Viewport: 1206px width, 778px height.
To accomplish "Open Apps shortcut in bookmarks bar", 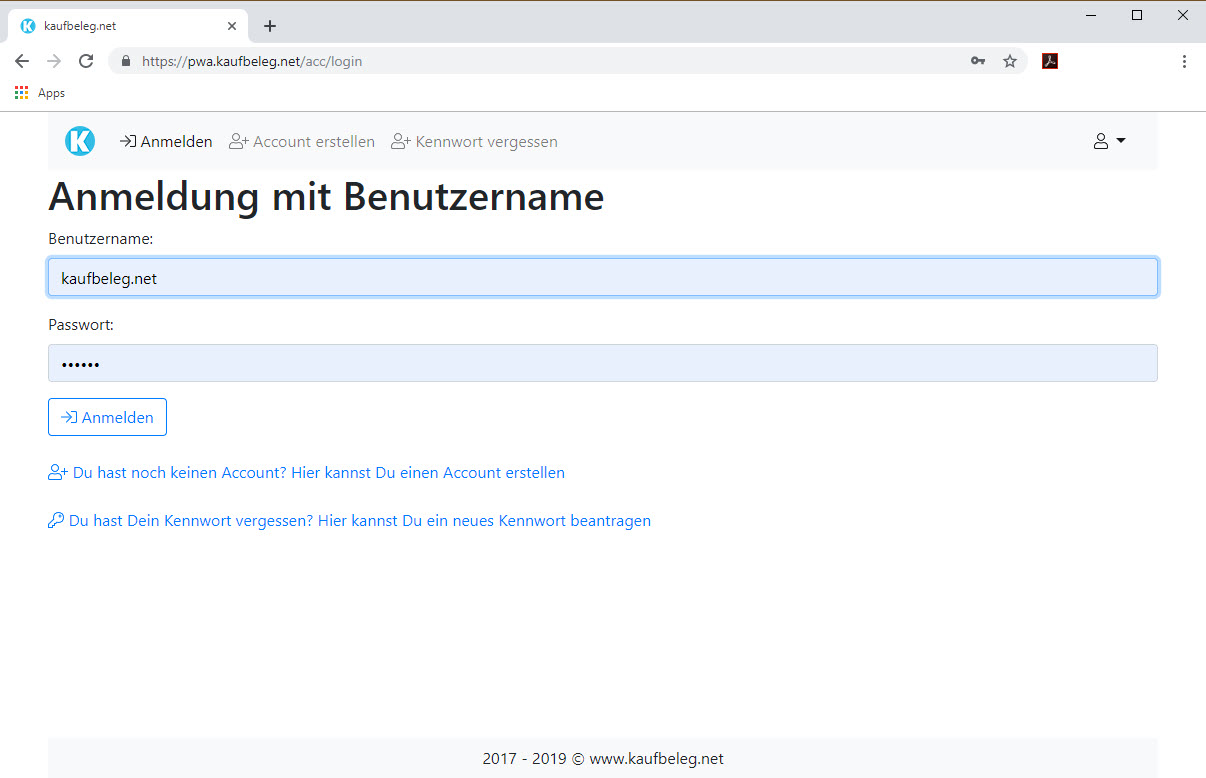I will (x=40, y=93).
